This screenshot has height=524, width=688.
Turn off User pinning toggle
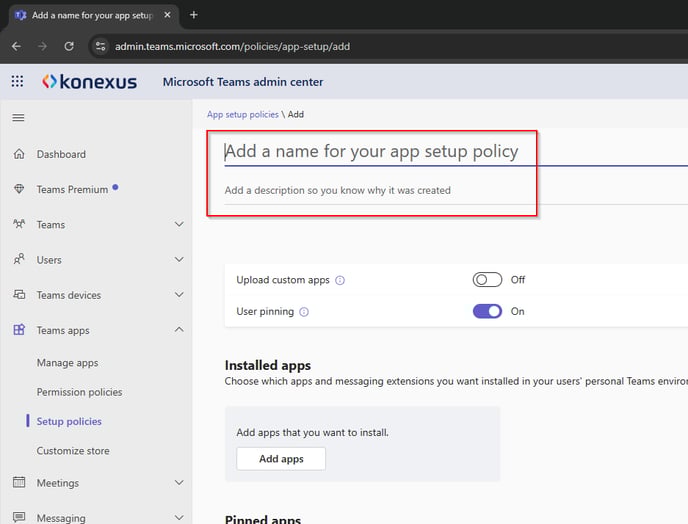tap(487, 311)
